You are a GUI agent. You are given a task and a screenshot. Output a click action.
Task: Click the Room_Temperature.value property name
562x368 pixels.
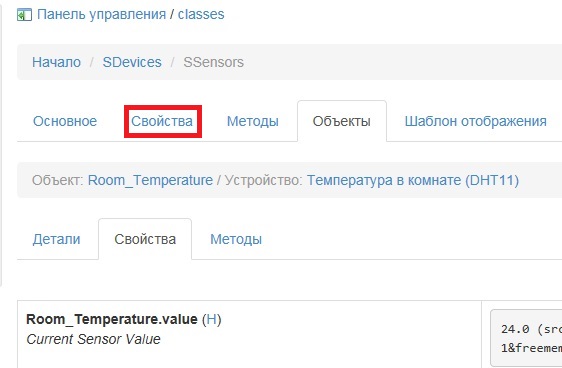pos(112,319)
